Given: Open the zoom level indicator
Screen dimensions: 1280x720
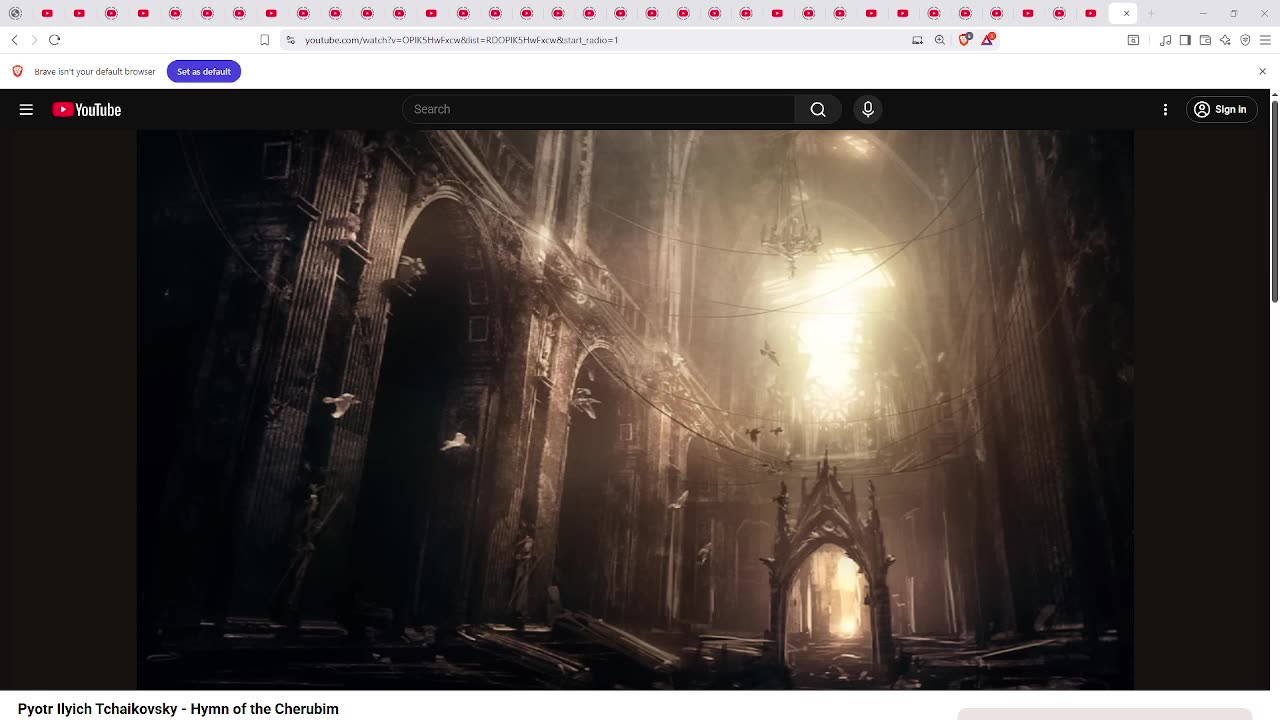Looking at the screenshot, I should click(x=940, y=40).
